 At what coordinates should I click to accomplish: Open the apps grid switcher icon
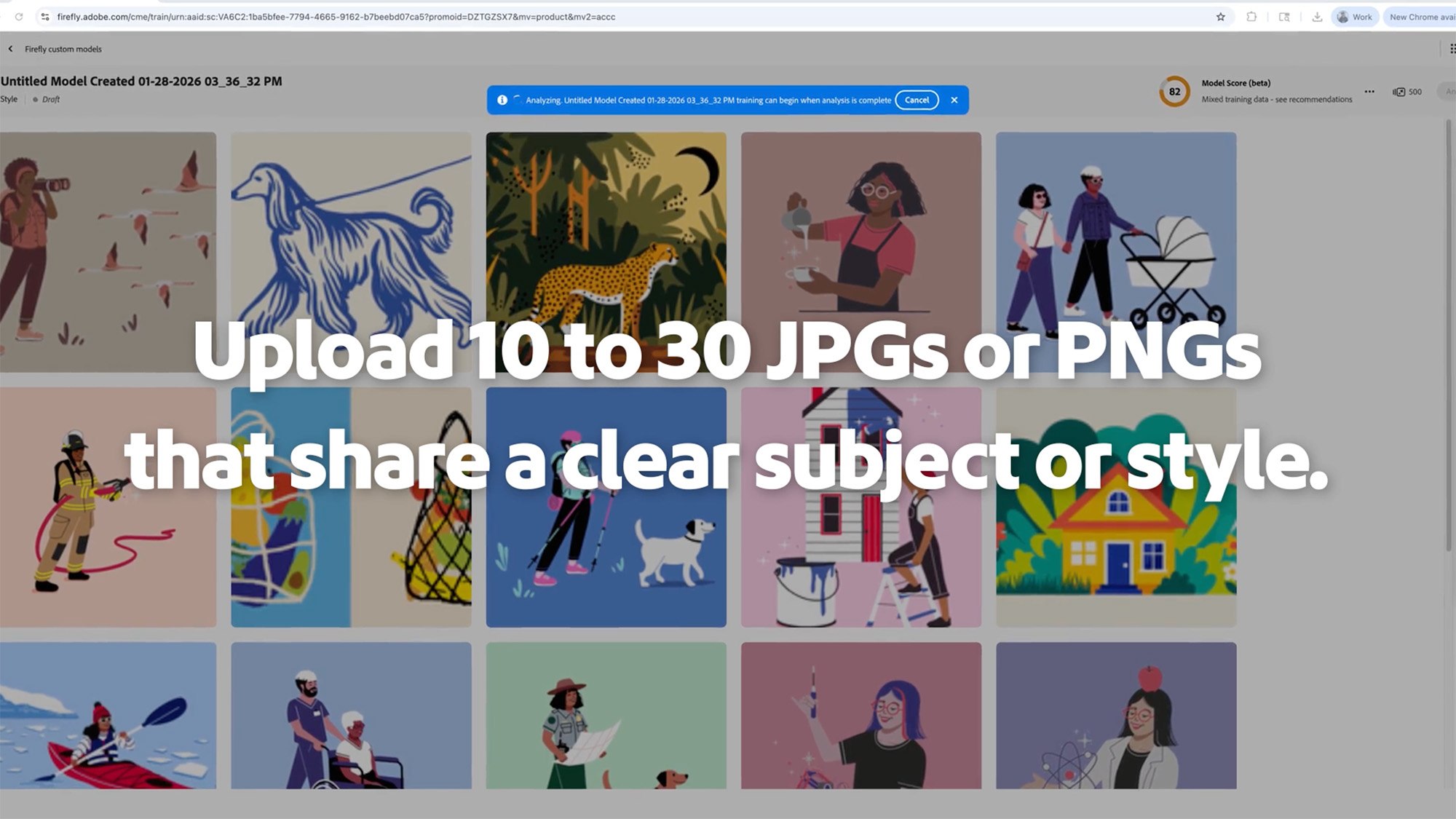point(1452,49)
